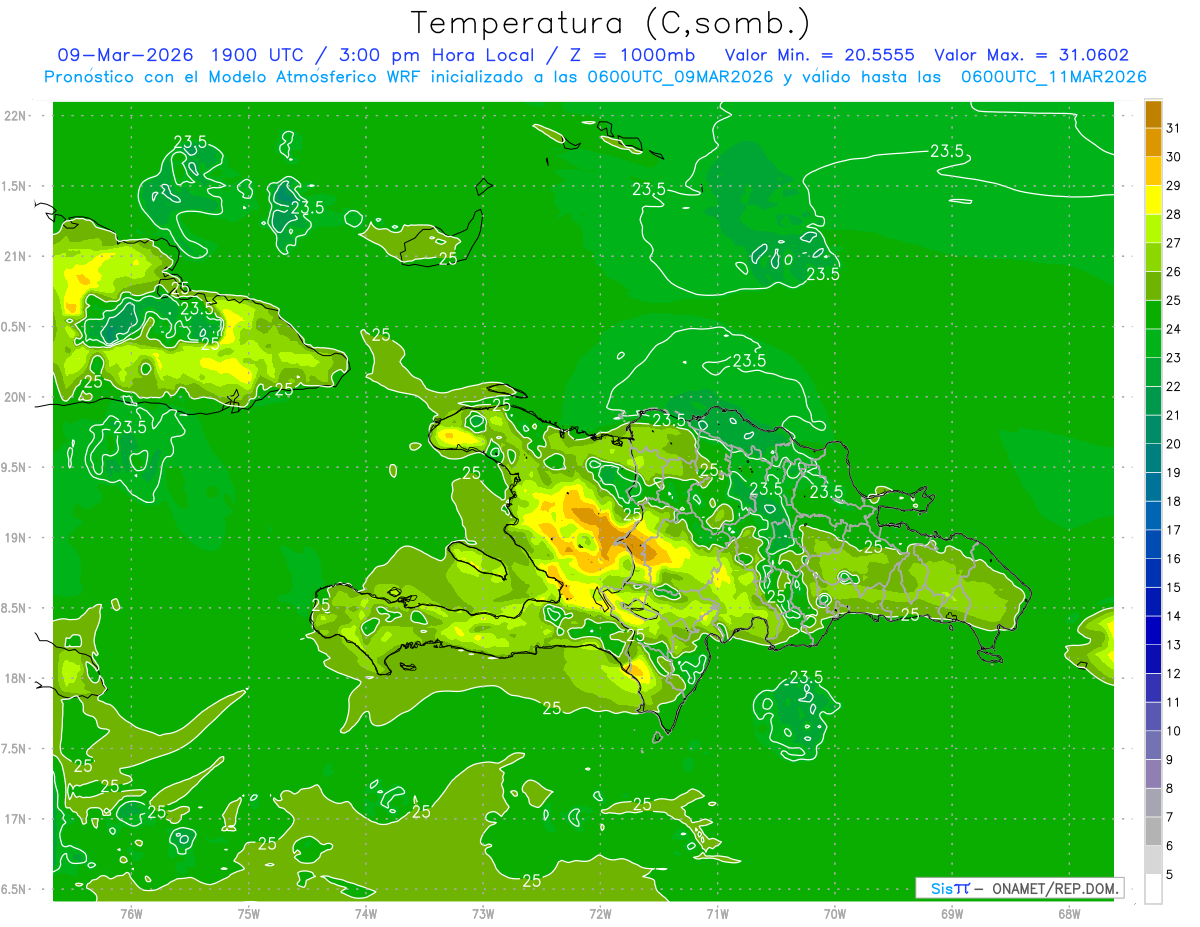The width and height of the screenshot is (1200, 927).
Task: Click the "17N" latitude label
Action: point(16,819)
